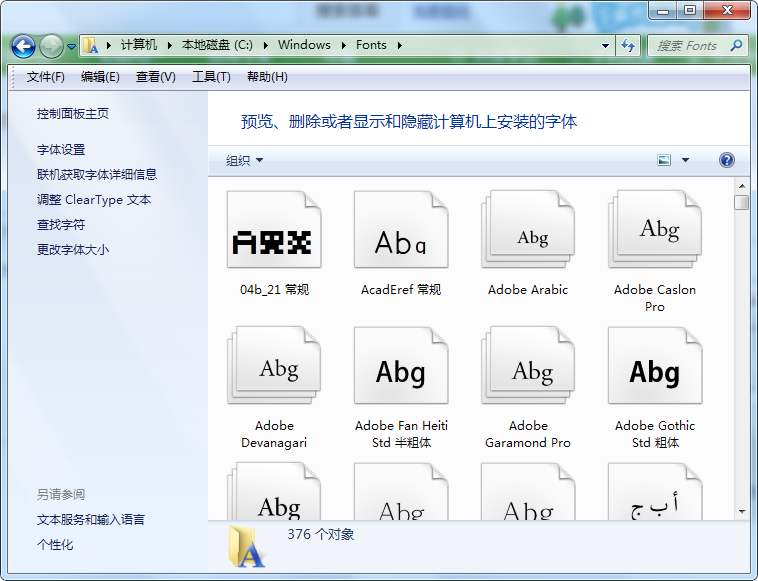758x581 pixels.
Task: Click the scrollbar down arrow
Action: [742, 511]
